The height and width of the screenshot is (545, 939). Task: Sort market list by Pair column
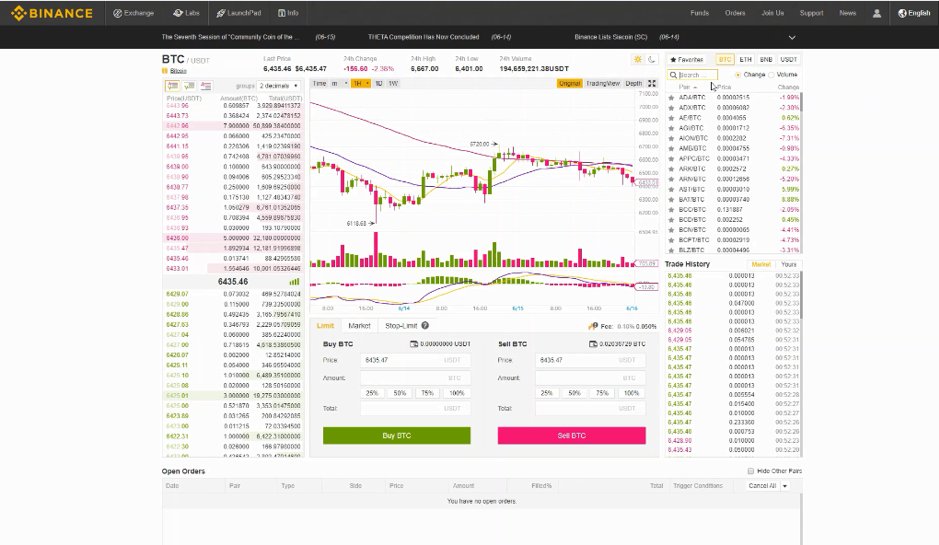687,87
